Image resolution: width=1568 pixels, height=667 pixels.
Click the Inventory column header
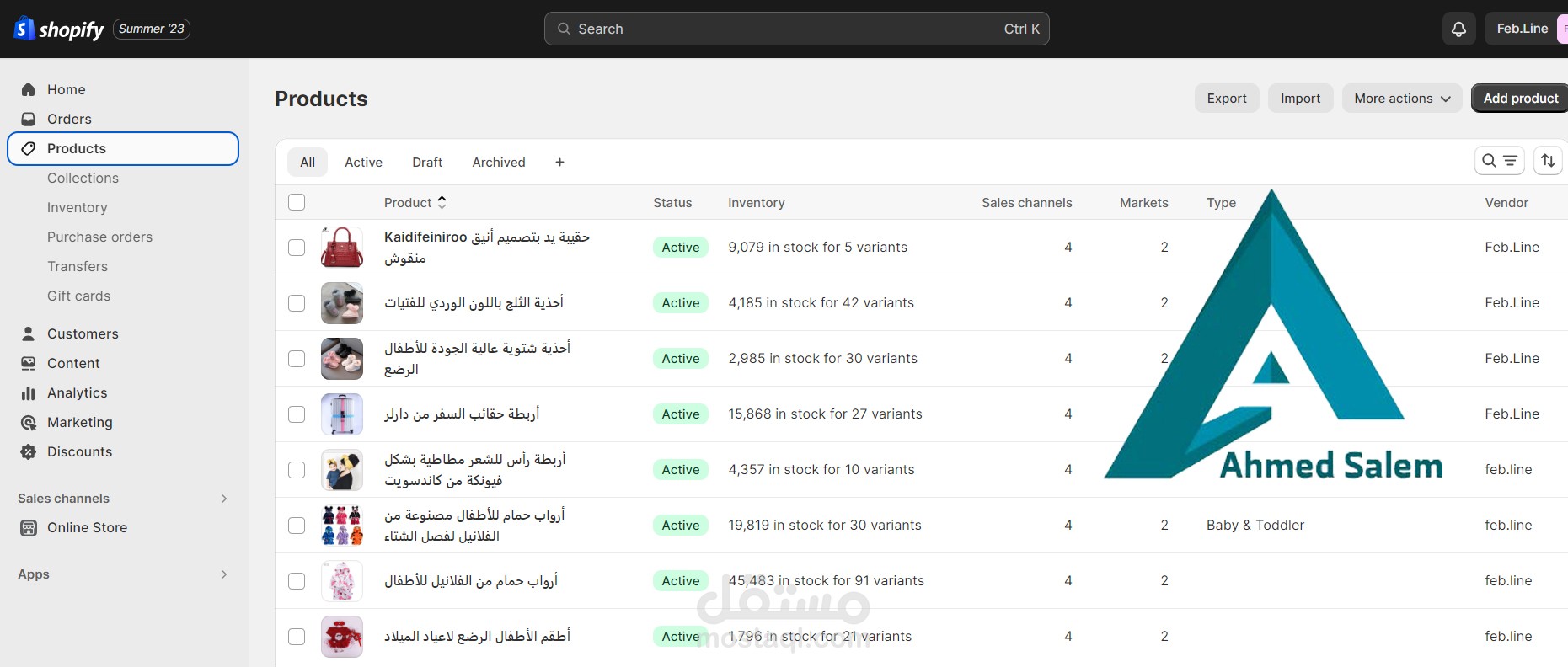tap(757, 202)
